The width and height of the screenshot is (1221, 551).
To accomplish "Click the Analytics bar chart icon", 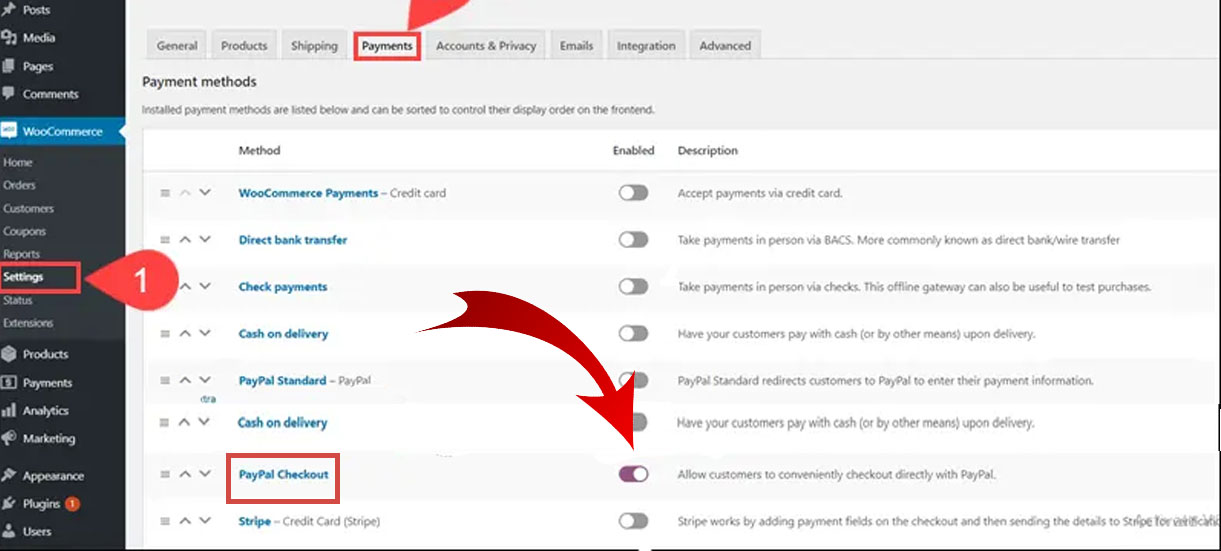I will coord(9,410).
